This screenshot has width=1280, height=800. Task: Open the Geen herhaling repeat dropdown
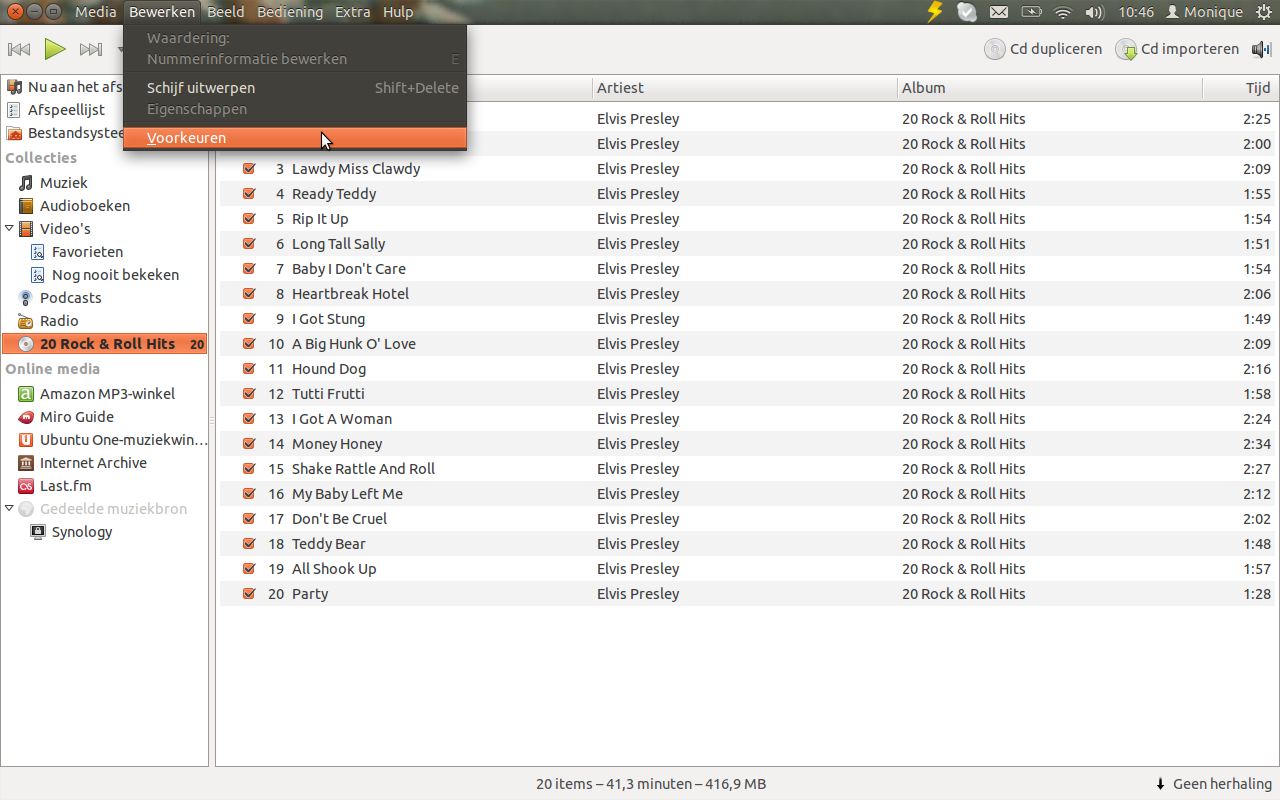pyautogui.click(x=1213, y=784)
